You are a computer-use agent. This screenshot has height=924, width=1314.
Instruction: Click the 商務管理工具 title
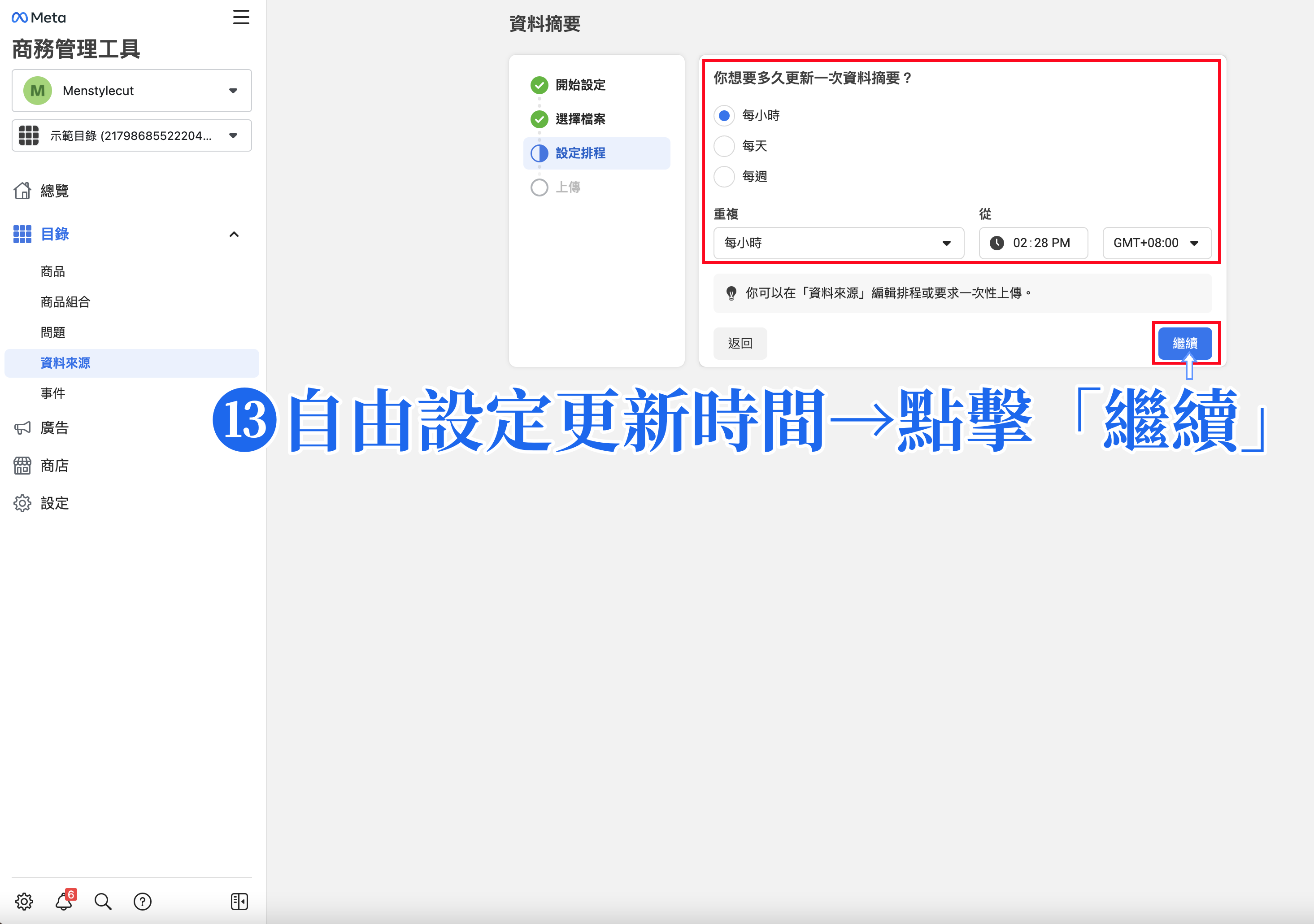[x=76, y=49]
